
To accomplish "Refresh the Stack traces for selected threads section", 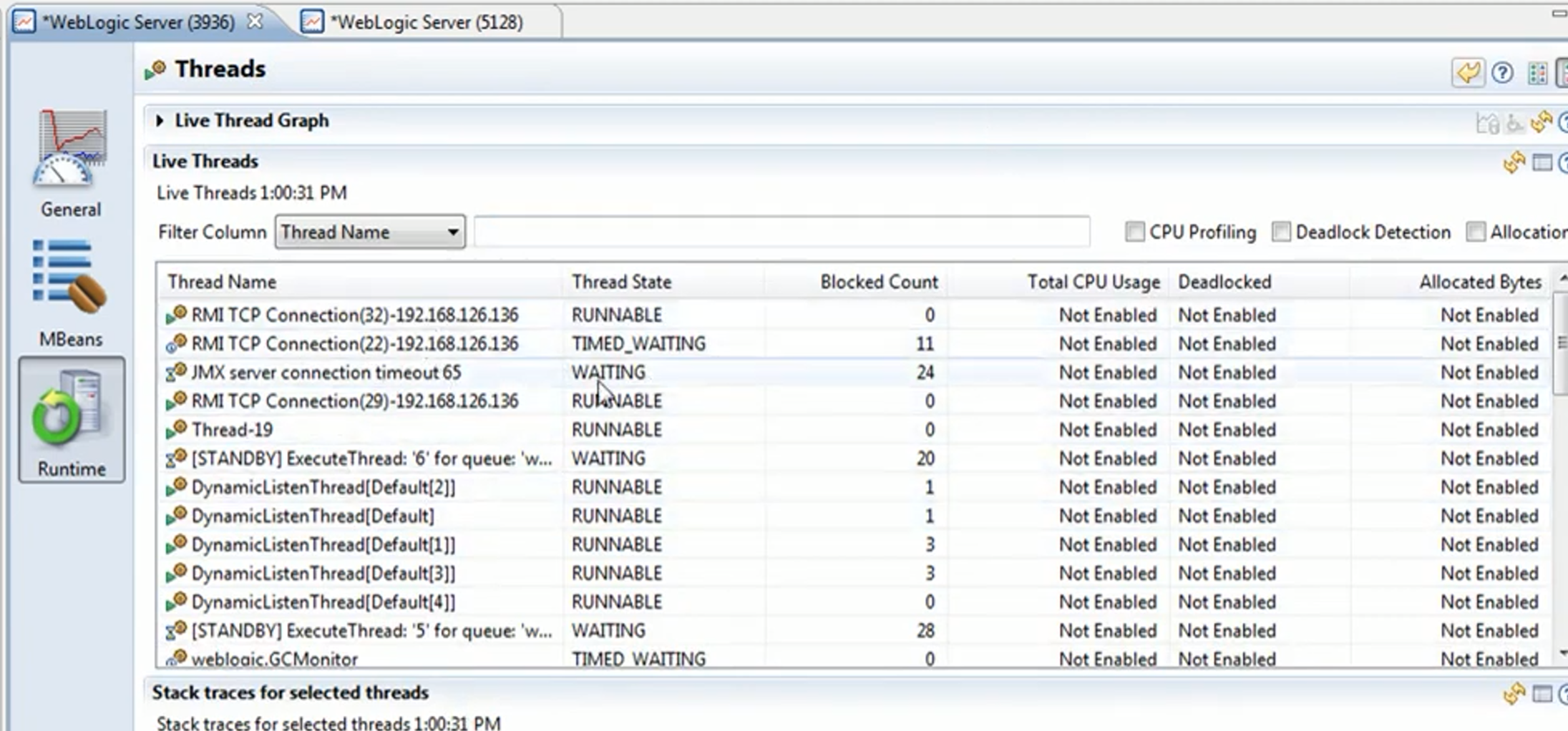I will coord(1514,693).
